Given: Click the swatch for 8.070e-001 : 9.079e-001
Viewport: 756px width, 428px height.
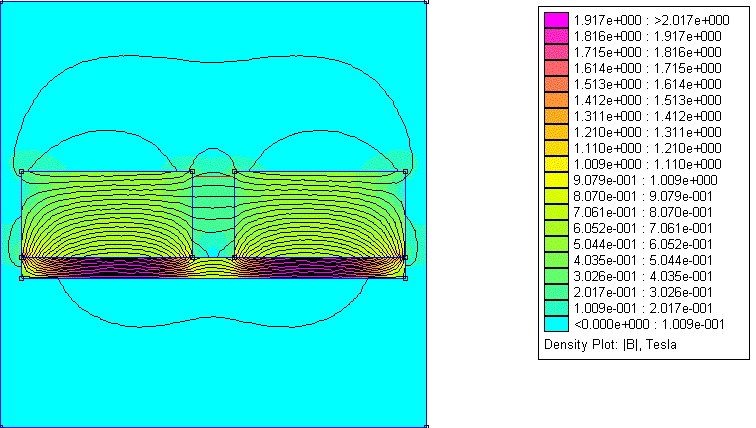Looking at the screenshot, I should pyautogui.click(x=556, y=196).
